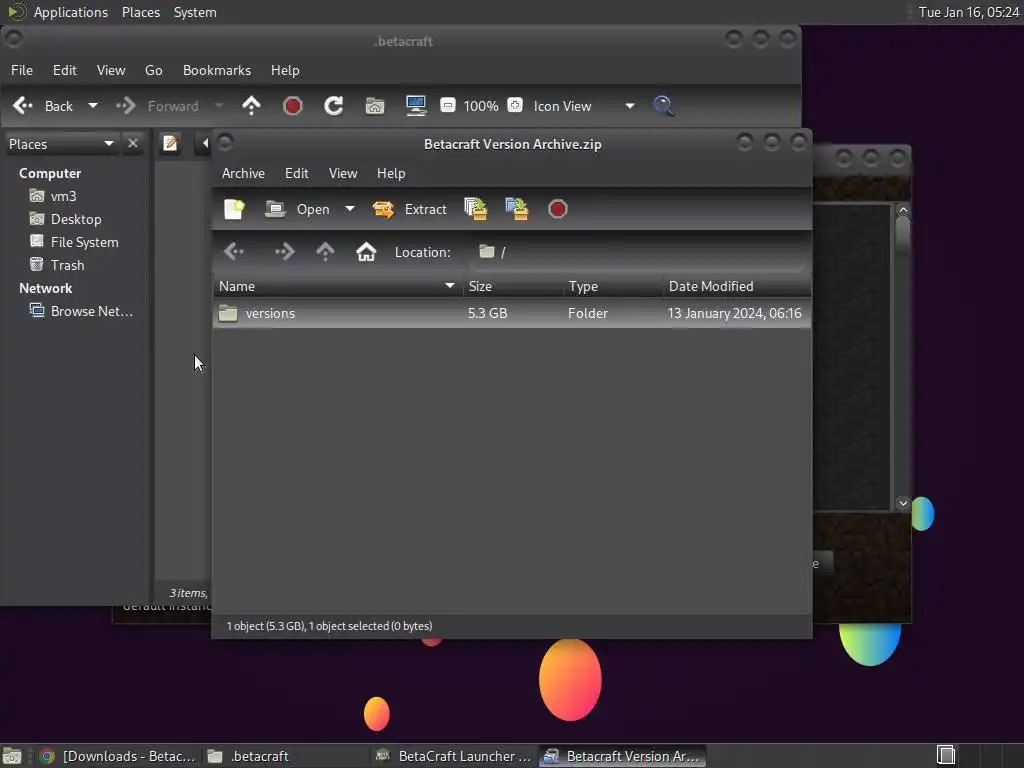Go up to parent folder in file manager

tap(251, 106)
